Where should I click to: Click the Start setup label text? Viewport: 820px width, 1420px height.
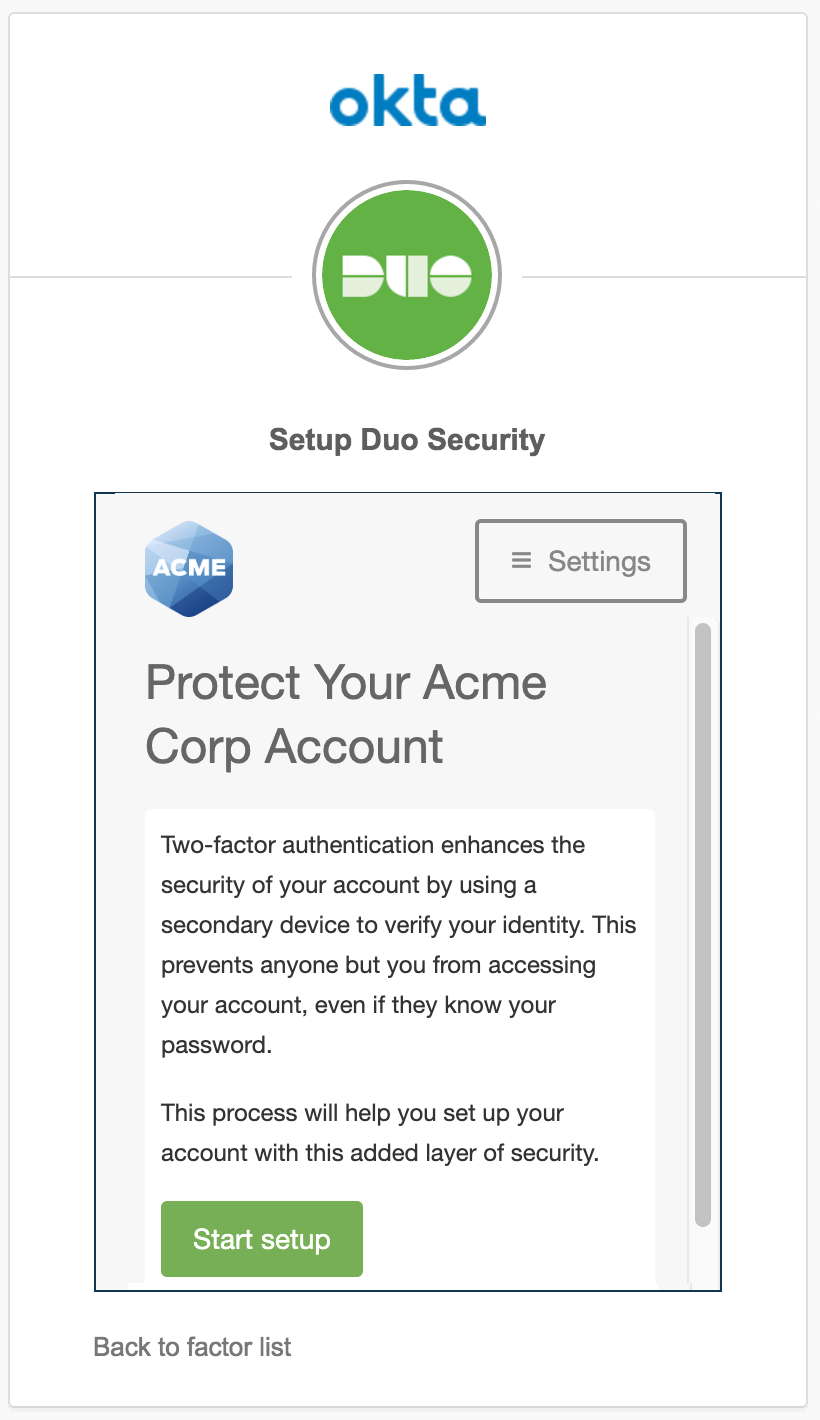261,1238
